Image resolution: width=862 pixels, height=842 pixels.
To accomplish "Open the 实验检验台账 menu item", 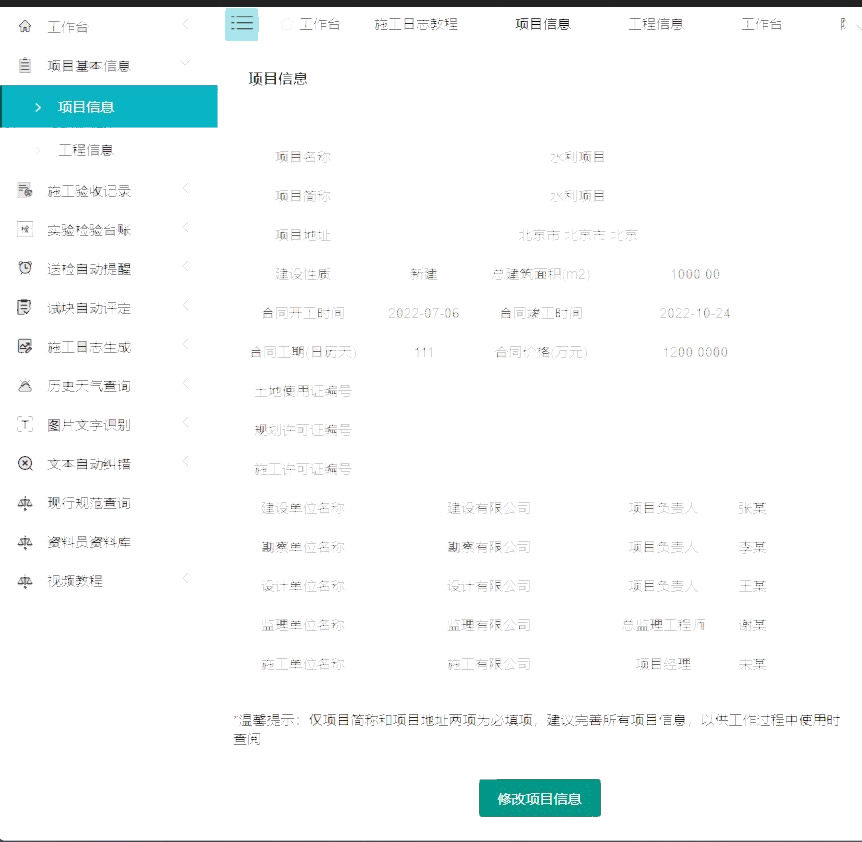I will [x=89, y=230].
